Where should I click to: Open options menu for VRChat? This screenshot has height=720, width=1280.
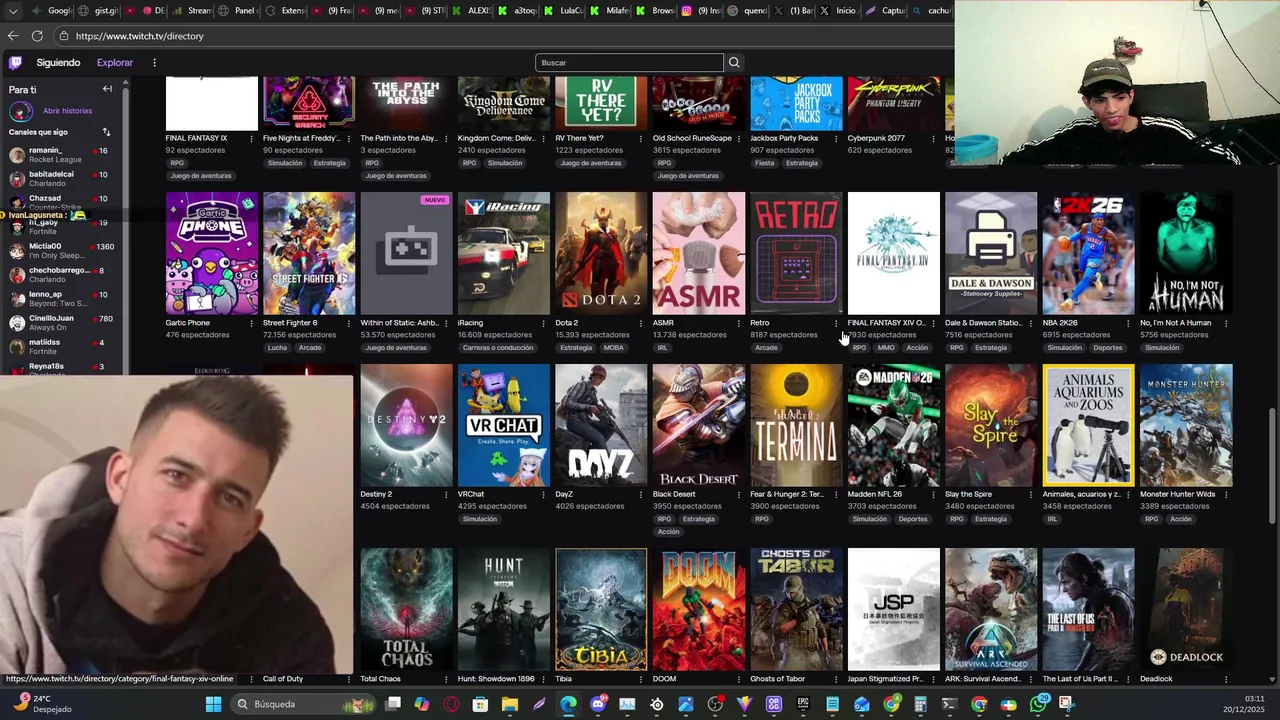(544, 494)
